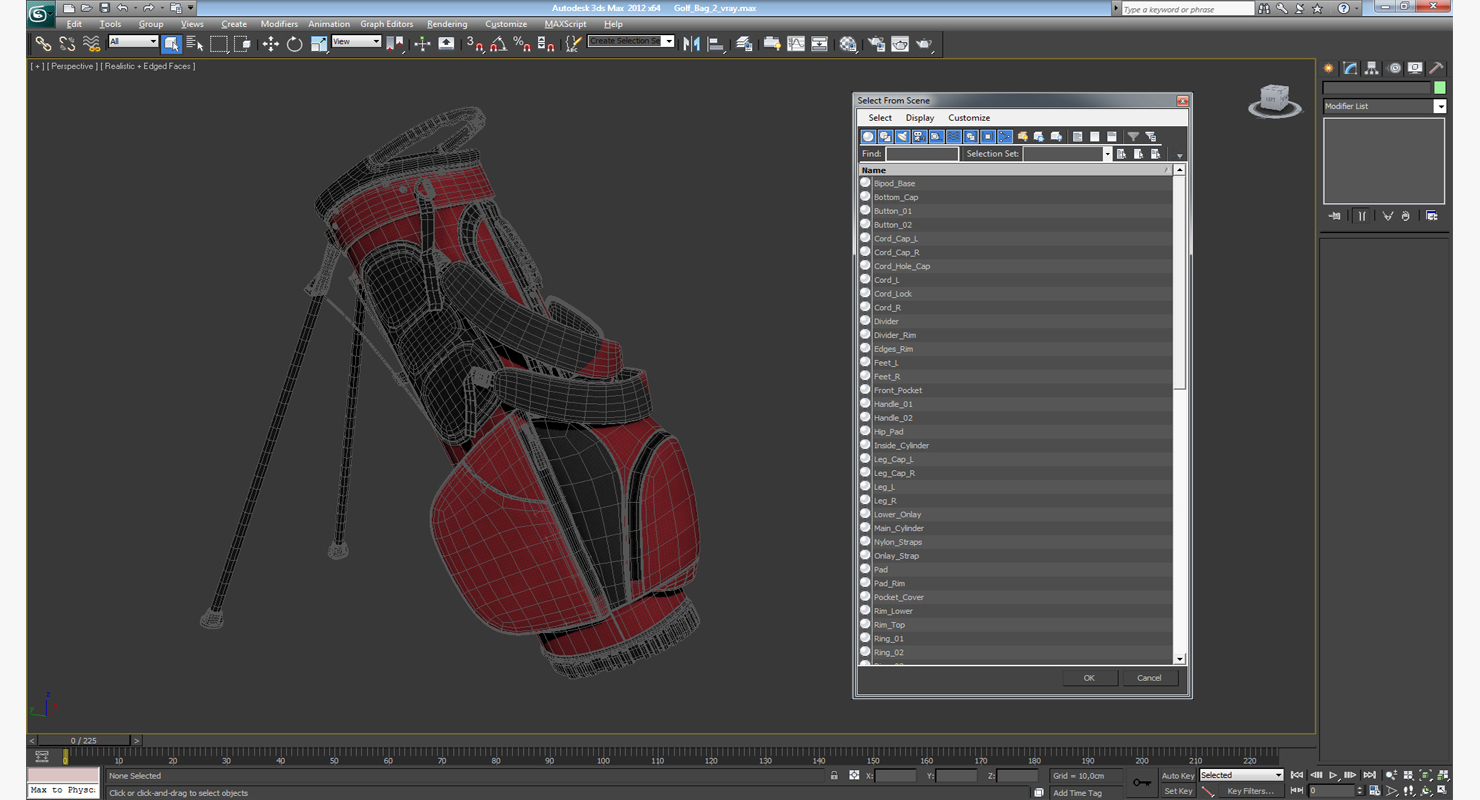1480x800 pixels.
Task: Activate the Select Object tool
Action: (171, 44)
